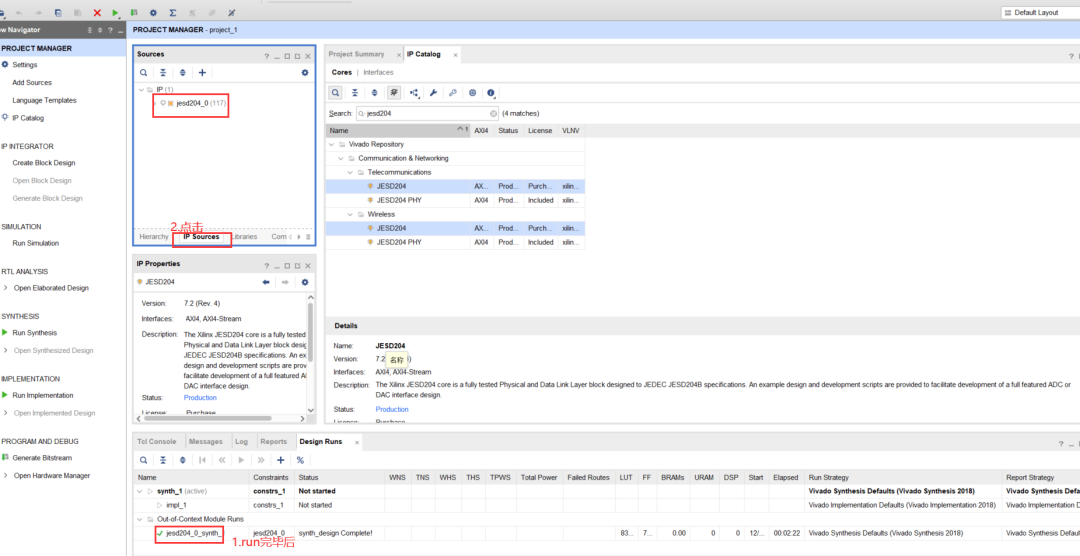Click Production status link in IP Properties
Image resolution: width=1080 pixels, height=556 pixels.
(x=200, y=398)
